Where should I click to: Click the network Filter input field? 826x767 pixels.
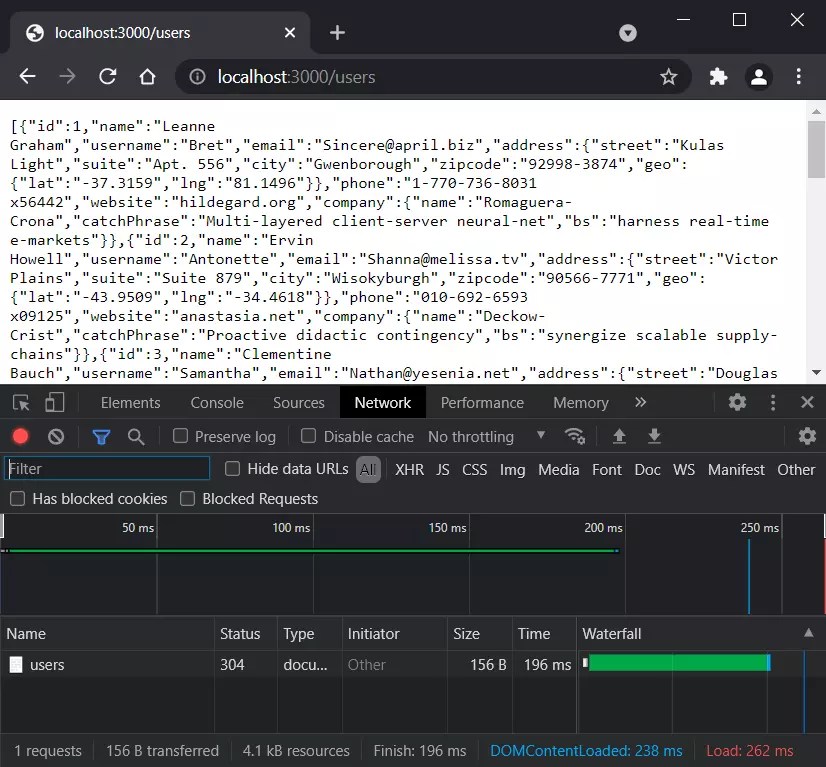(x=107, y=468)
